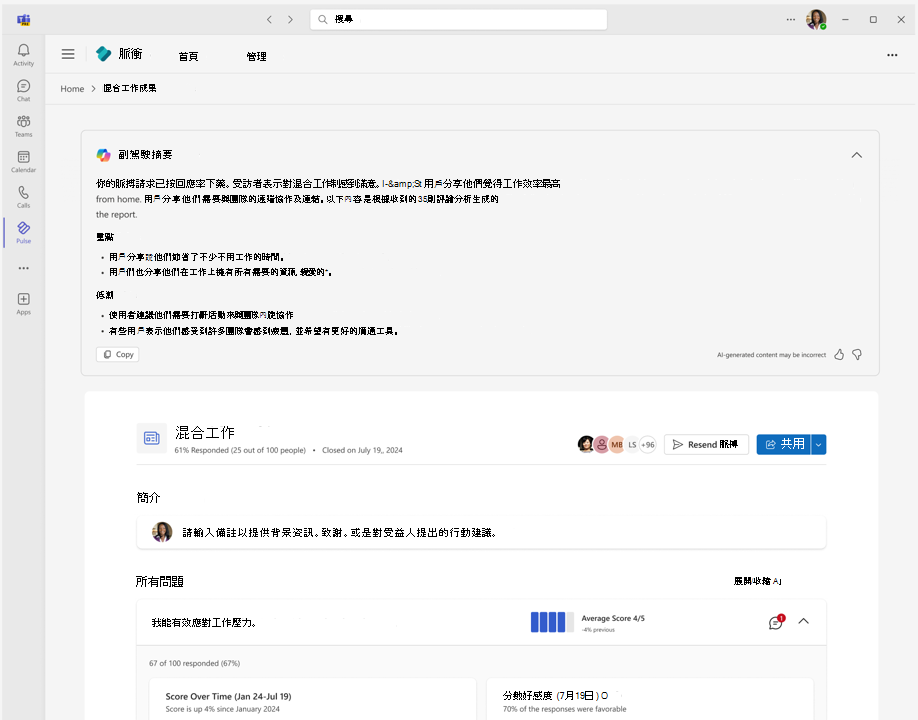Go to Home breadcrumb
918x720 pixels.
[x=73, y=89]
